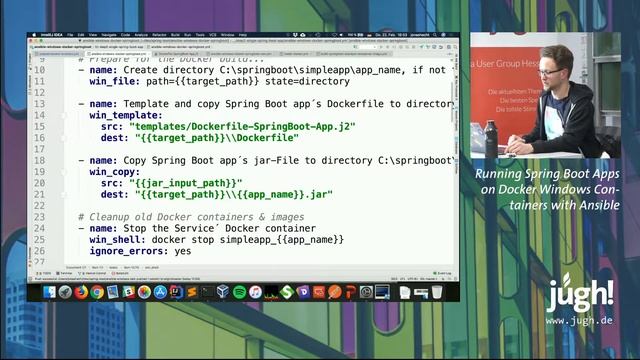640x360 pixels.
Task: Click the 'win_copy:' key
Action: click(115, 172)
